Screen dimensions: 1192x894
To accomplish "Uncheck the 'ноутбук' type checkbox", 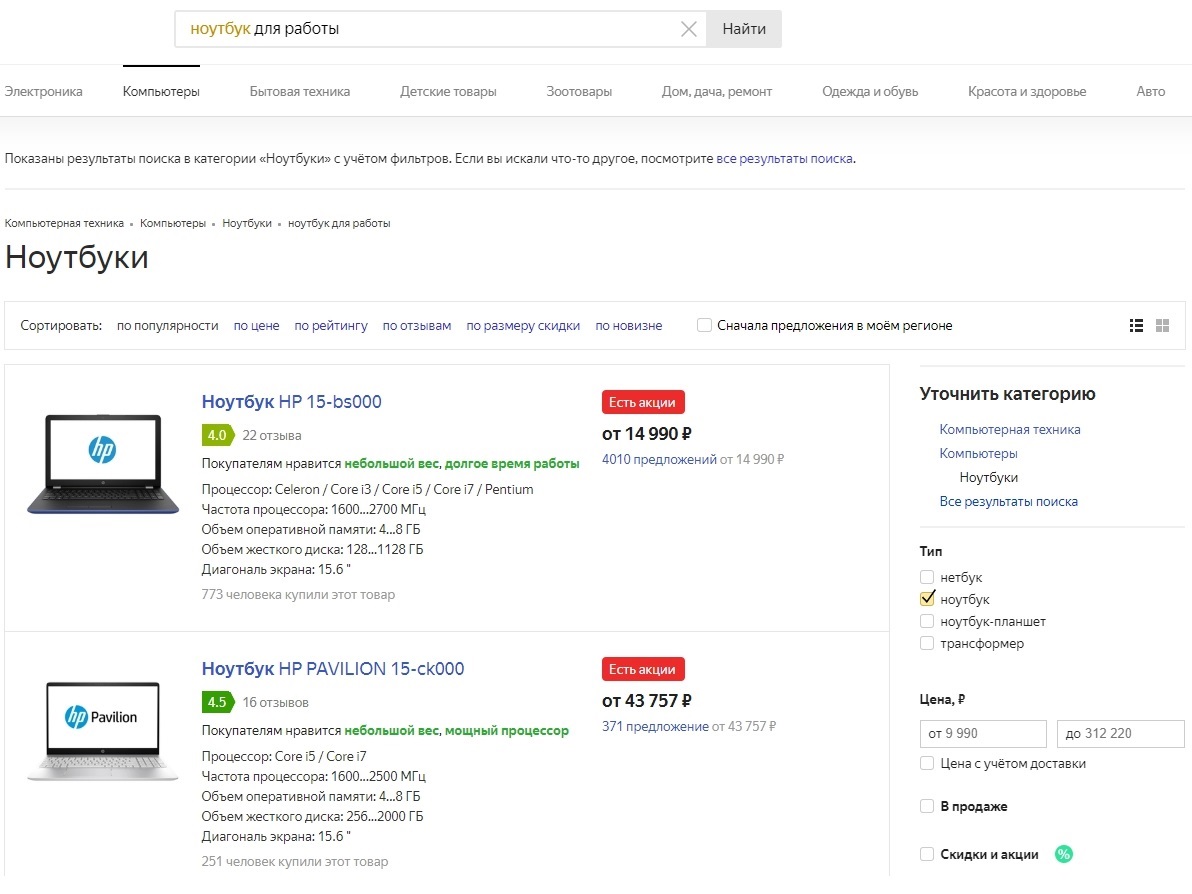I will point(927,599).
